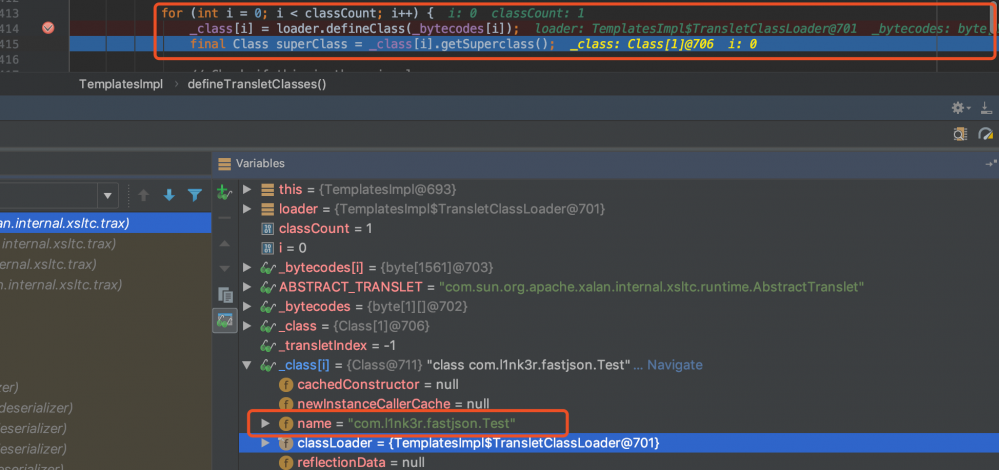Image resolution: width=999 pixels, height=470 pixels.
Task: Expand the 'this' variable node
Action: tap(248, 190)
